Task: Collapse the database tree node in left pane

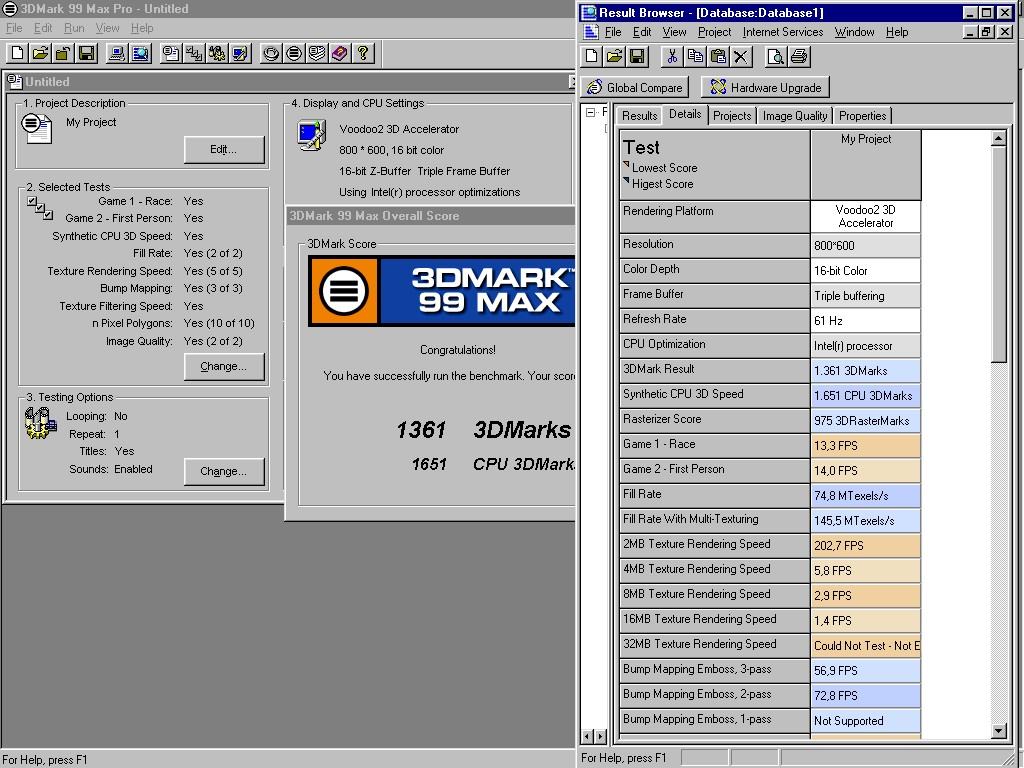Action: click(590, 112)
